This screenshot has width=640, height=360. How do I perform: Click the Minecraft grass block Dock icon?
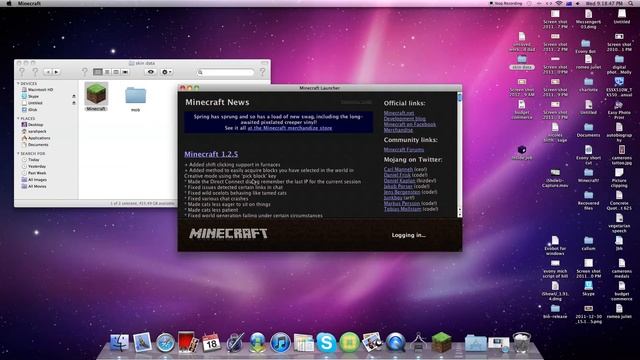[442, 342]
